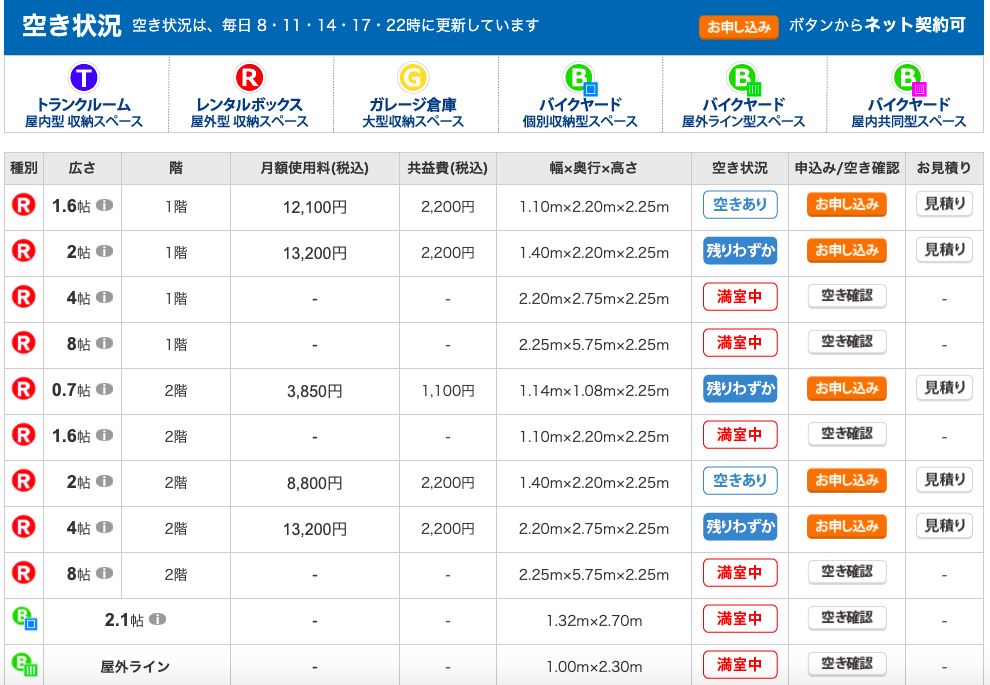990x685 pixels.
Task: Choose the バイクヤード 屋外ライン型スペース tab
Action: point(743,95)
